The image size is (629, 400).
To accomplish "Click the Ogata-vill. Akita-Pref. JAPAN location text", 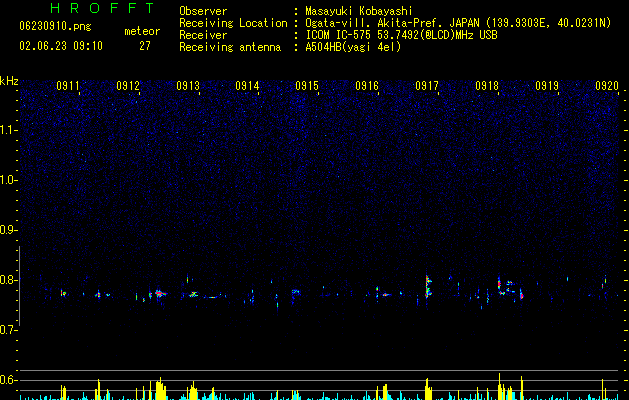I will tap(458, 23).
